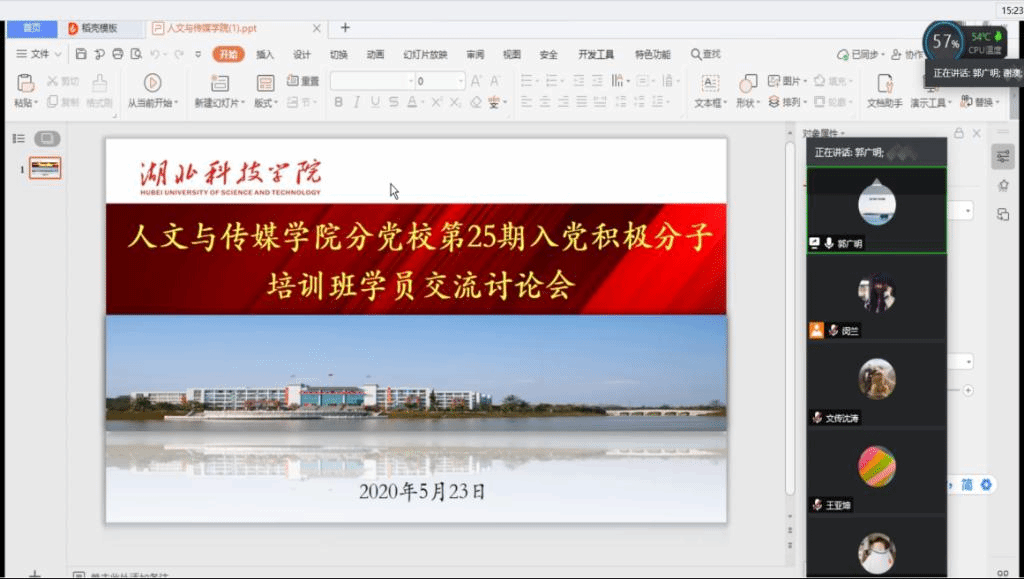Switch to the 开发工具 ribbon tab
Viewport: 1024px width, 579px height.
click(x=596, y=55)
